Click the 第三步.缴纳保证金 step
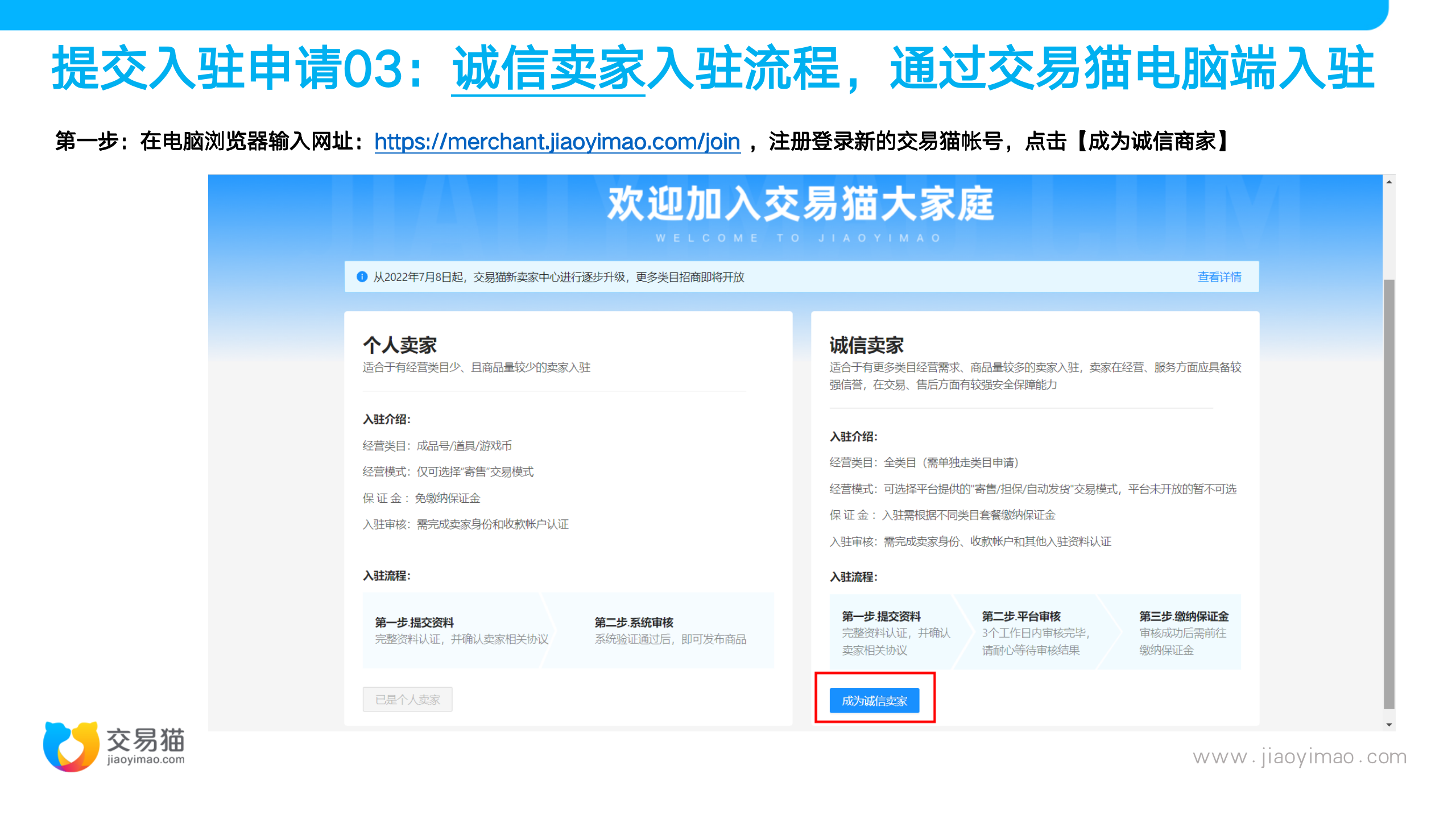The width and height of the screenshot is (1456, 819). point(1184,616)
